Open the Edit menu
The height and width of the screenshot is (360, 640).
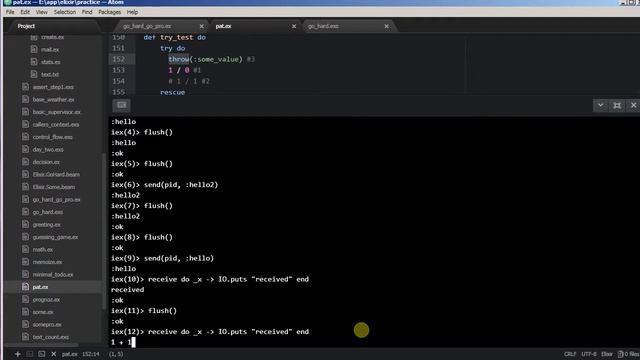tap(25, 12)
